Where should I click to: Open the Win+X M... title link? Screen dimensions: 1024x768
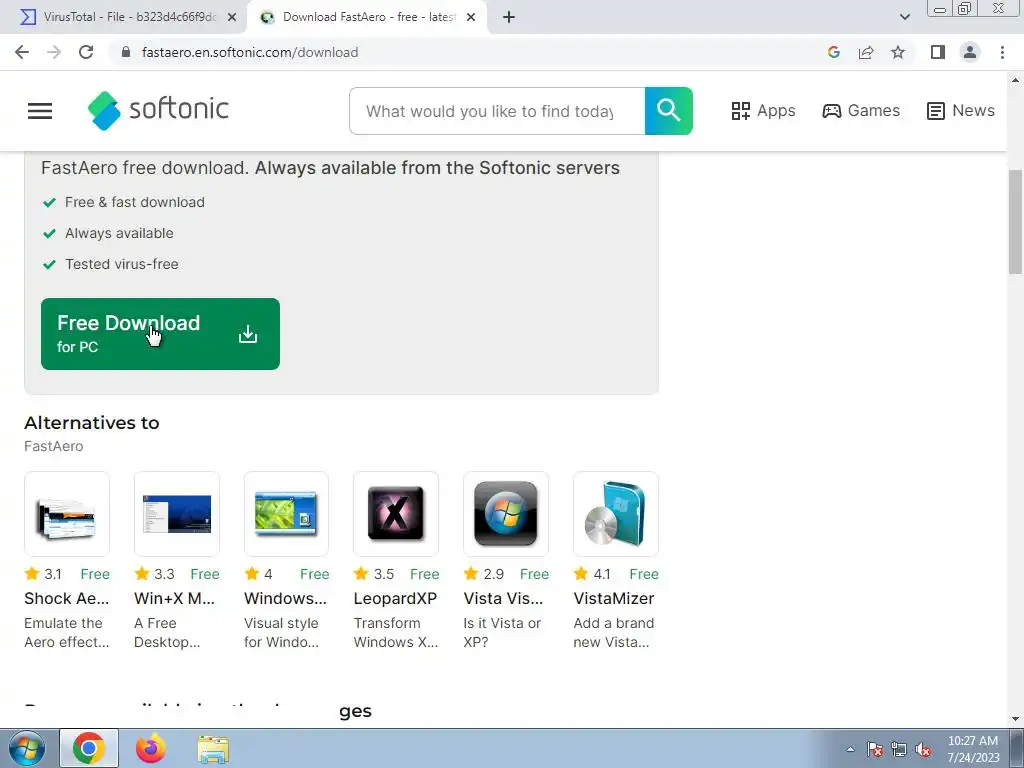pyautogui.click(x=174, y=598)
